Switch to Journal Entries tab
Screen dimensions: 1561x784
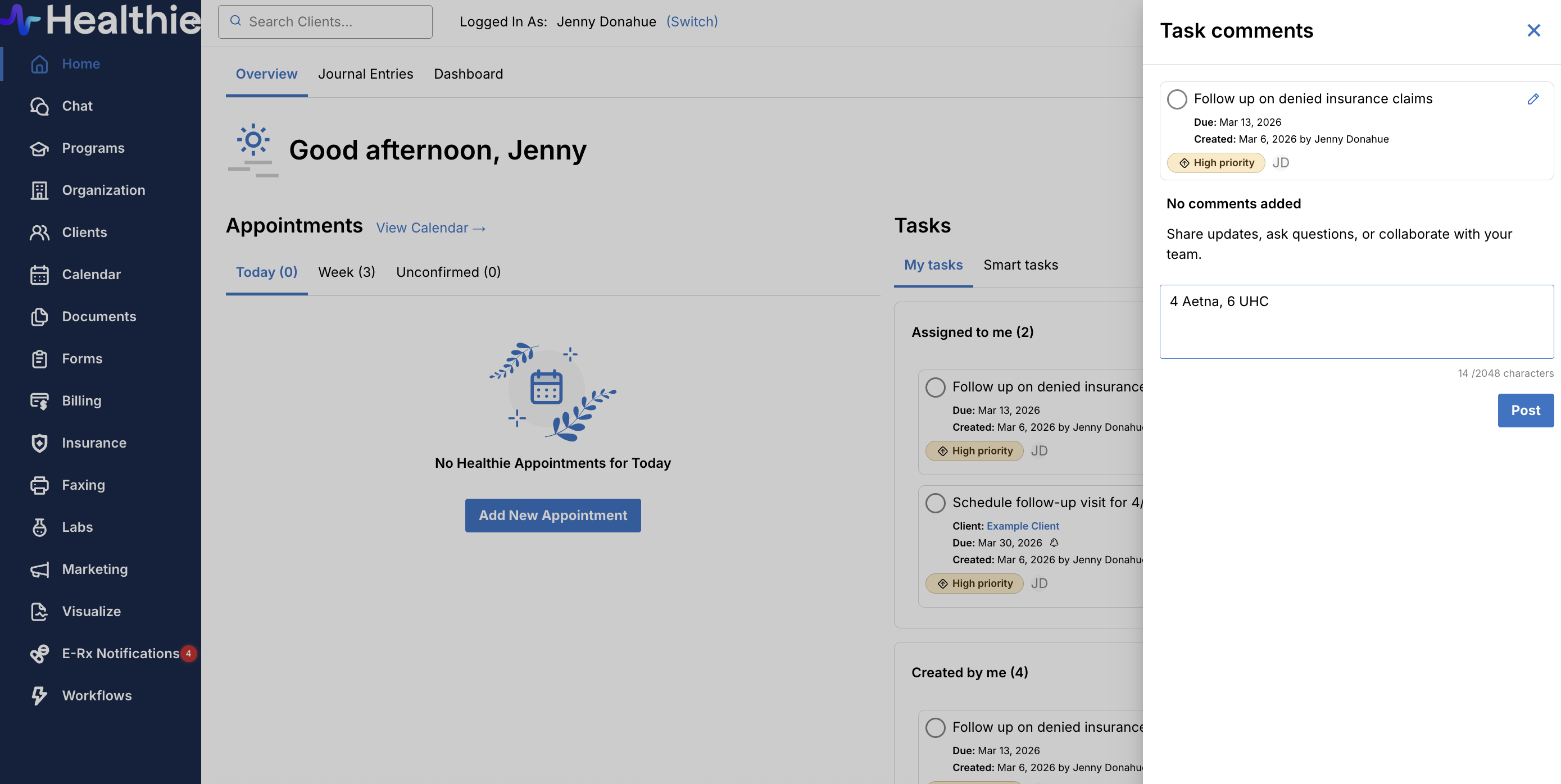[365, 74]
